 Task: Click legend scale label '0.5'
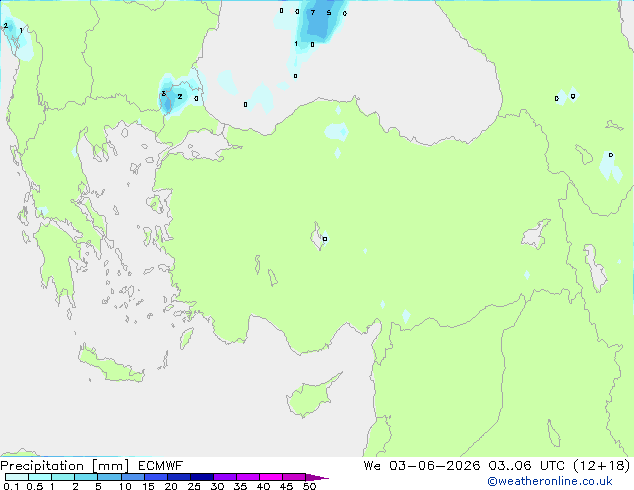point(34,486)
